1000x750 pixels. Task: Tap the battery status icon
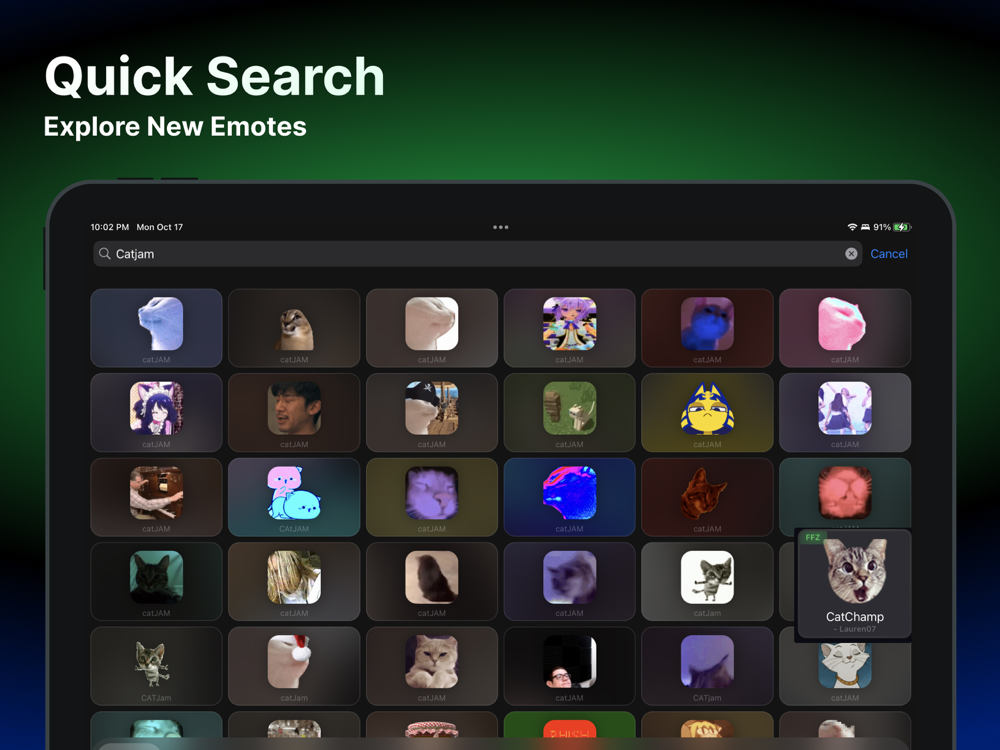(902, 227)
